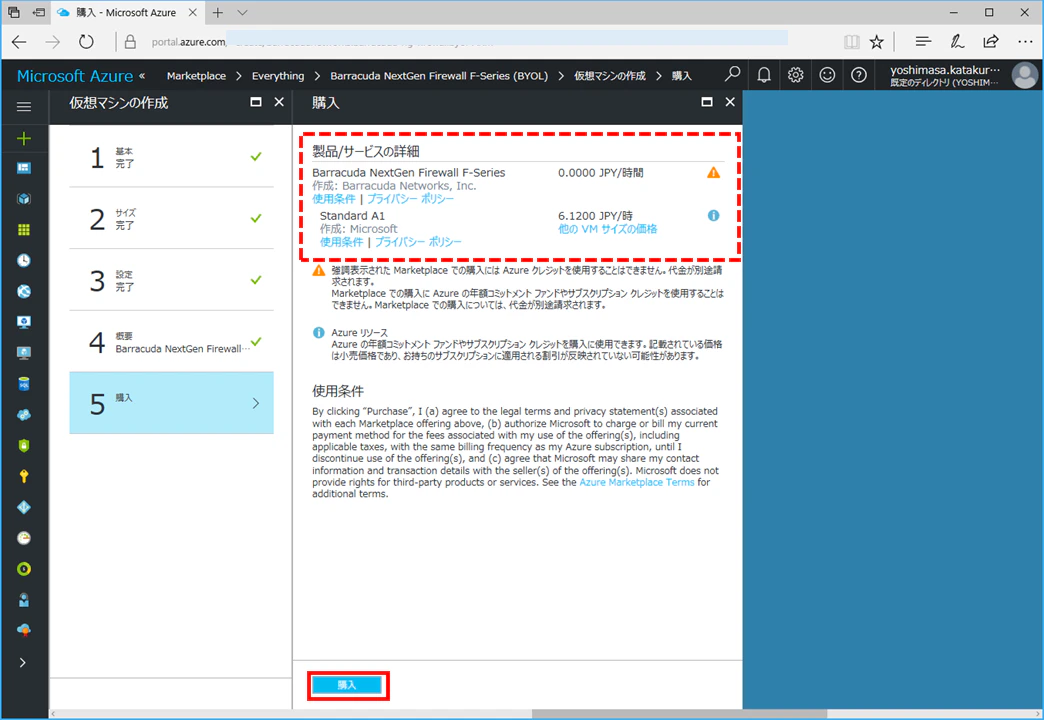Open Barracuda 使用条件 link
The height and width of the screenshot is (720, 1044).
click(x=334, y=199)
